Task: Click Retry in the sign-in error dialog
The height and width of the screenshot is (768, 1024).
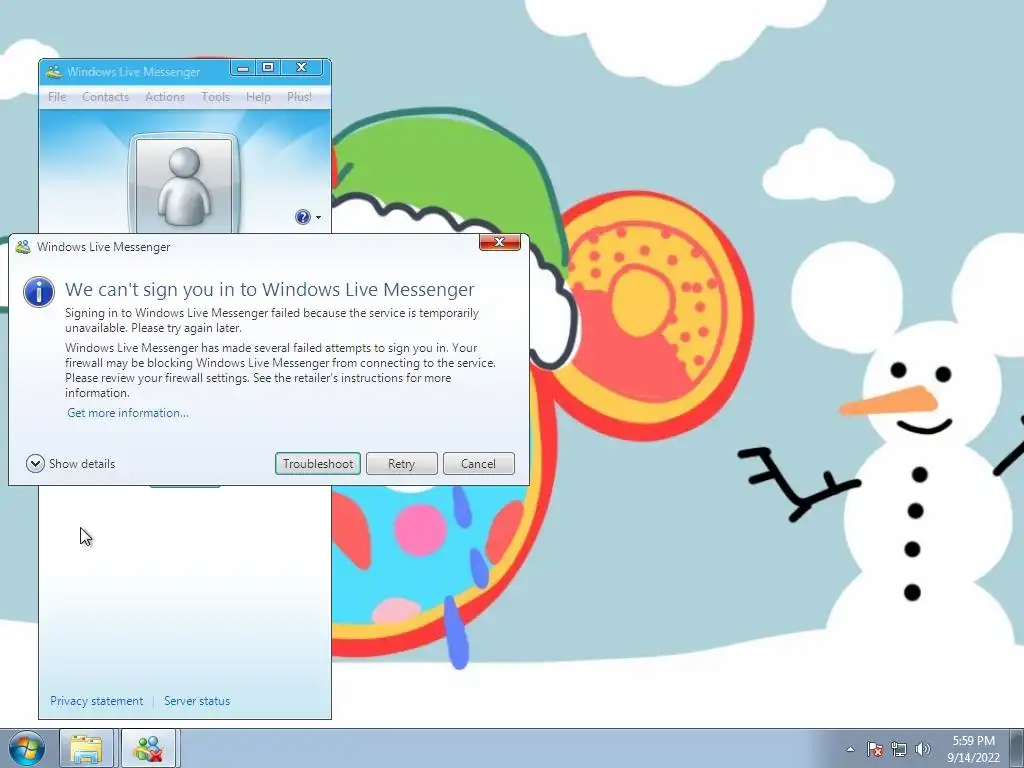Action: point(401,464)
